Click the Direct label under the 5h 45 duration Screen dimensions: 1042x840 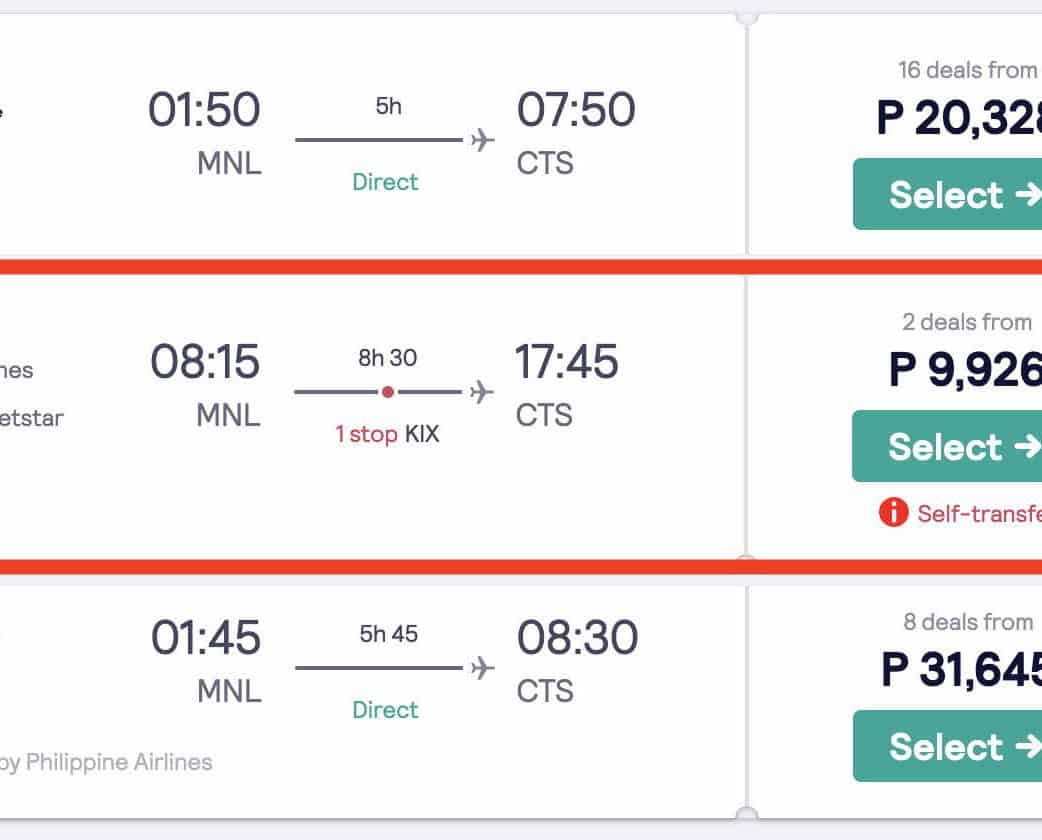tap(385, 710)
